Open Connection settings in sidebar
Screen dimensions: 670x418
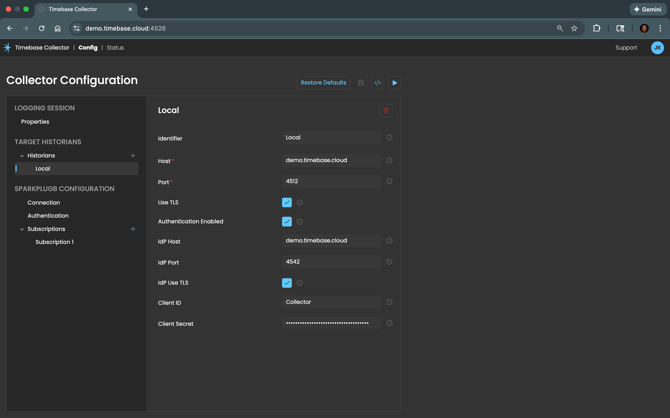(x=44, y=202)
